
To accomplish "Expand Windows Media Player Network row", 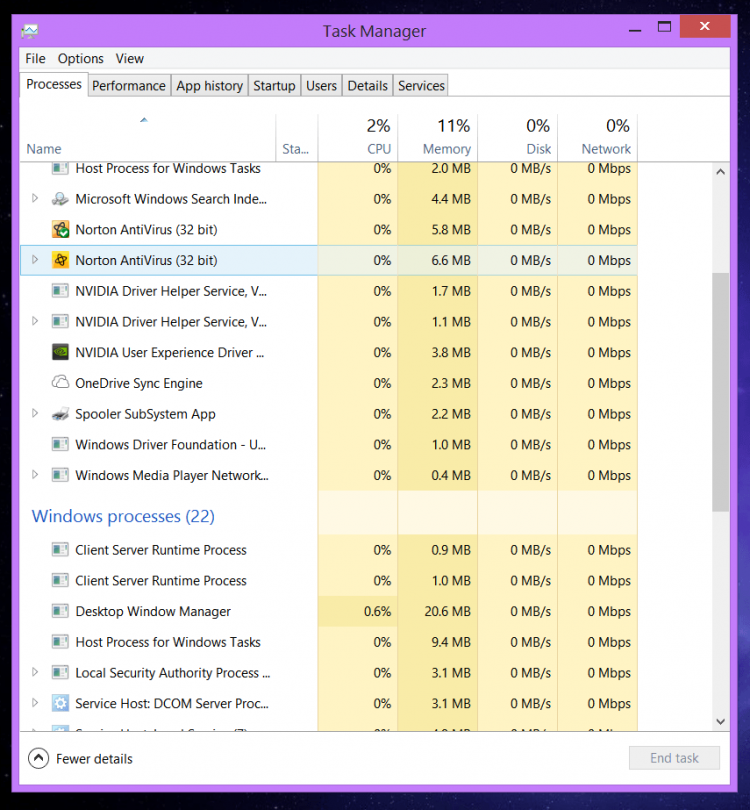I will tap(35, 475).
